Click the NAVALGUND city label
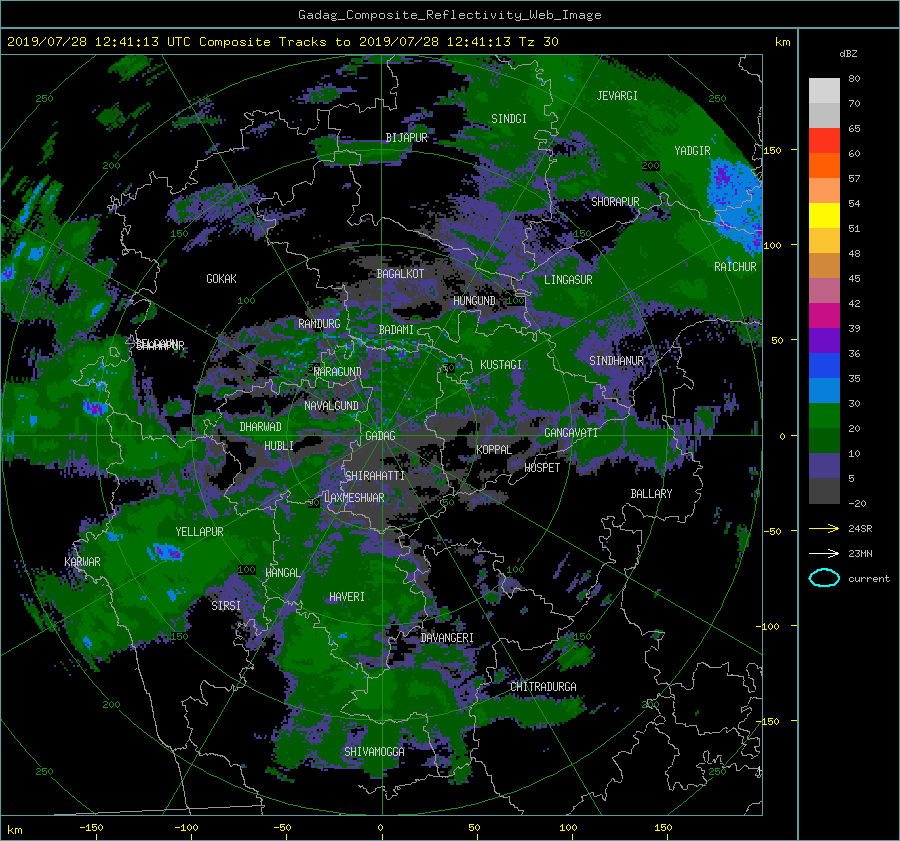 (x=331, y=406)
